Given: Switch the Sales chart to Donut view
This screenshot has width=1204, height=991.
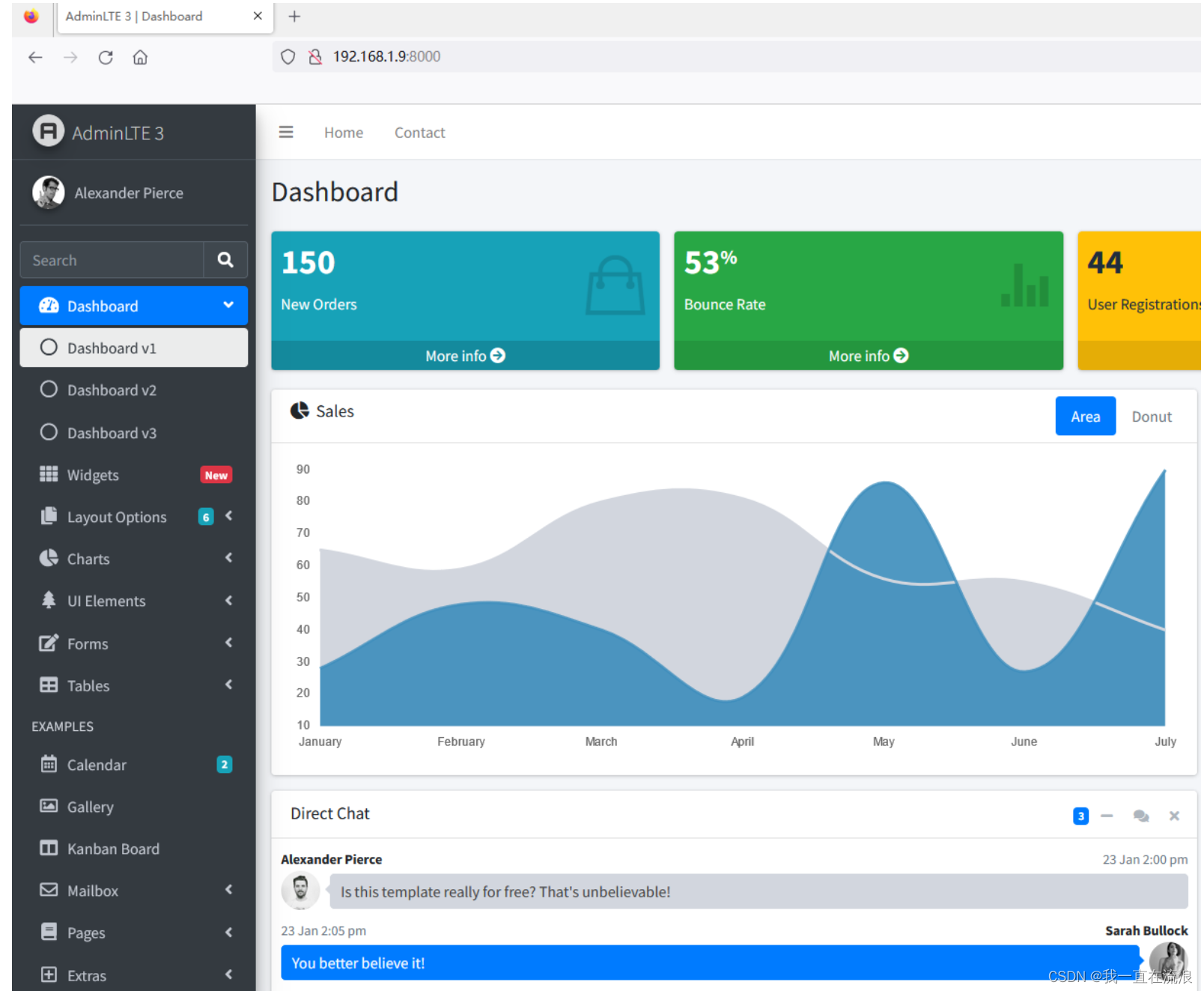Looking at the screenshot, I should click(1151, 416).
